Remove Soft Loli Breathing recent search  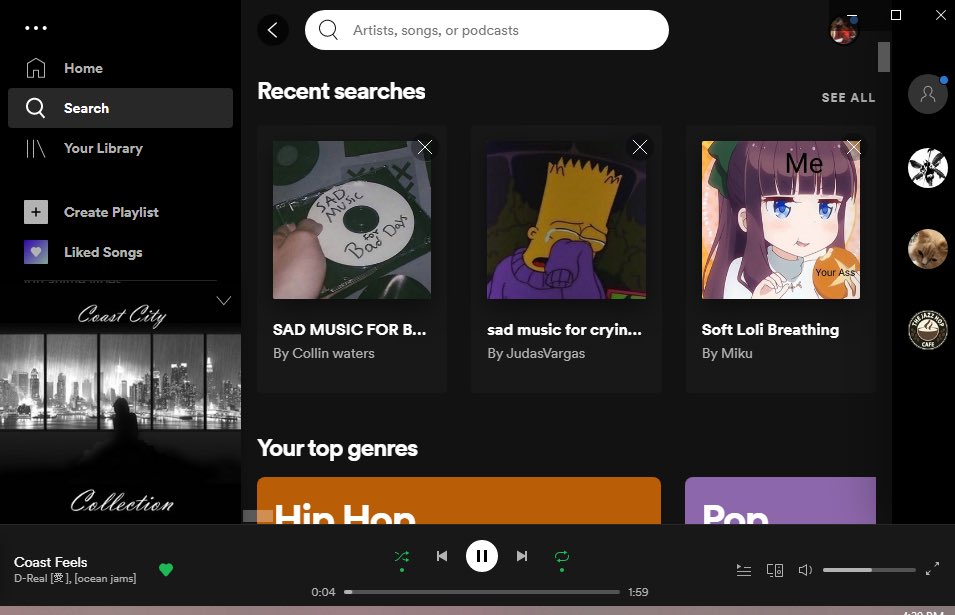click(x=853, y=147)
